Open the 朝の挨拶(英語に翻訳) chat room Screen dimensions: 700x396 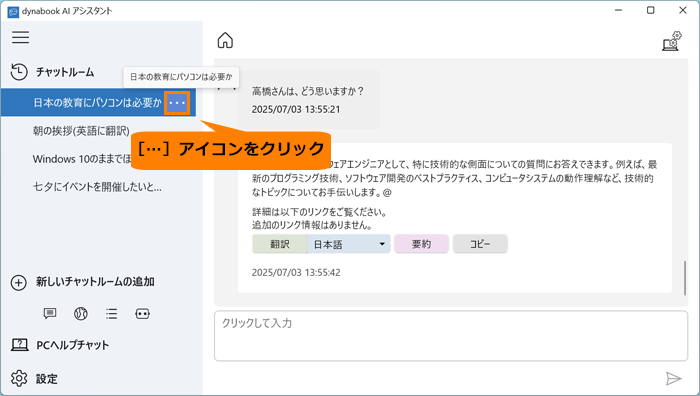click(81, 131)
